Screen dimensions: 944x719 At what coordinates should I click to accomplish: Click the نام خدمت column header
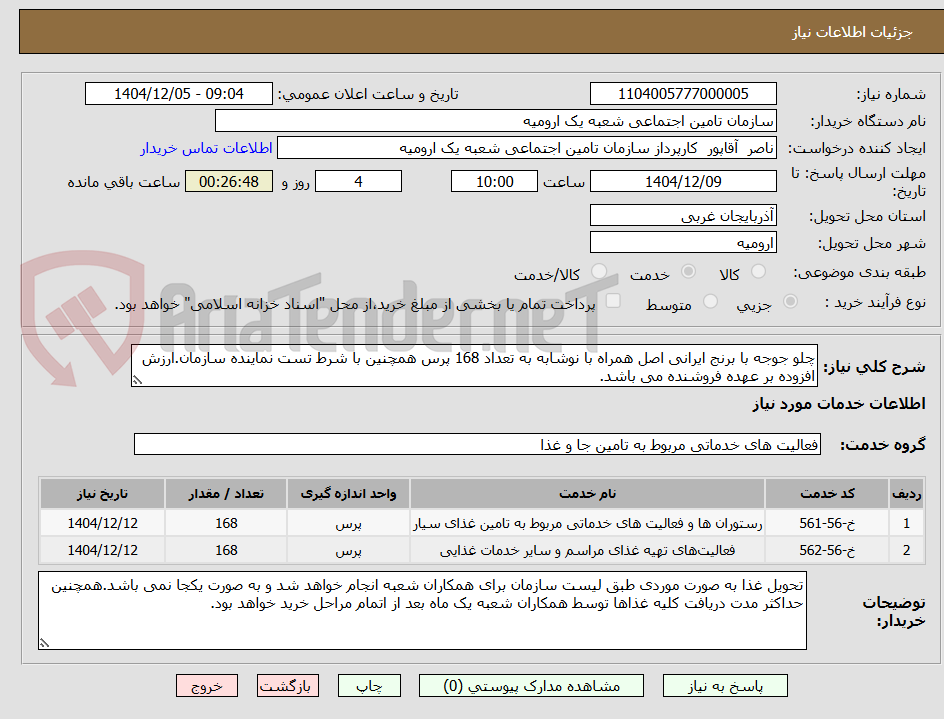pos(588,494)
